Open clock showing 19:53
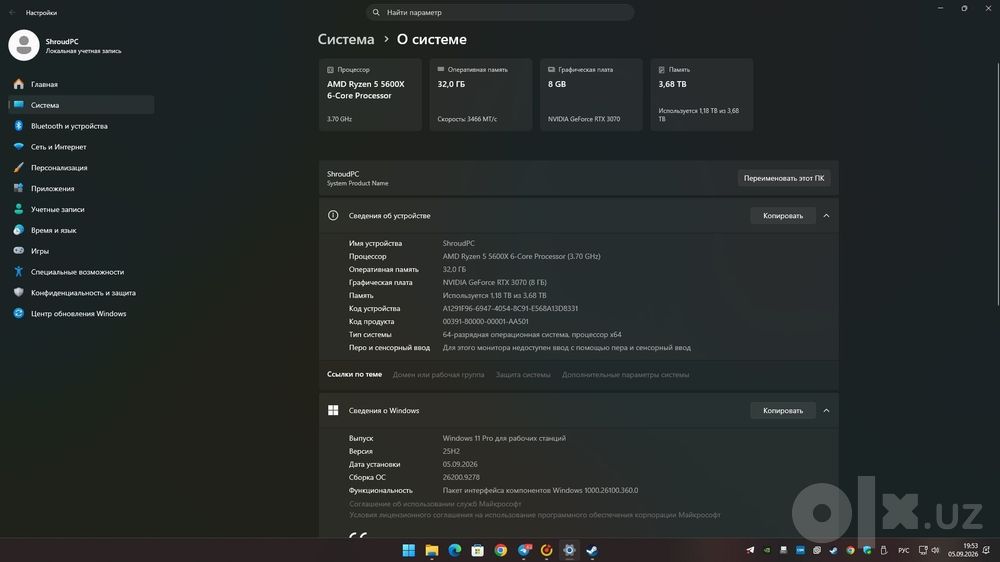This screenshot has height=562, width=1000. click(963, 550)
